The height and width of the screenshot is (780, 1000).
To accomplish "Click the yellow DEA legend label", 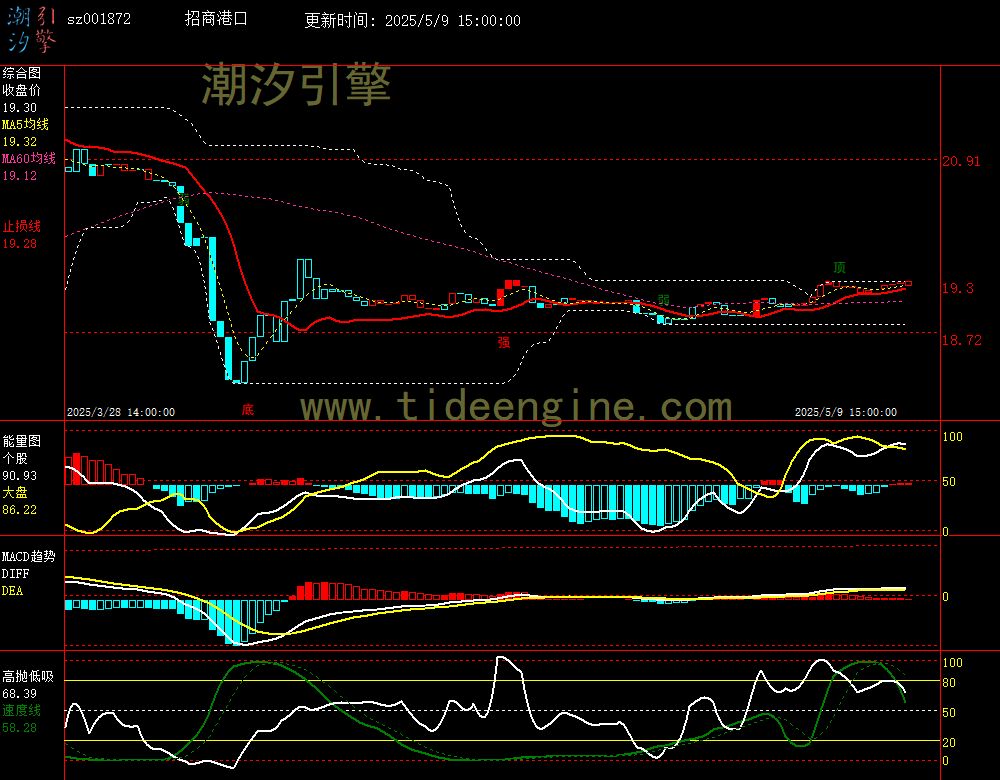I will click(x=13, y=591).
